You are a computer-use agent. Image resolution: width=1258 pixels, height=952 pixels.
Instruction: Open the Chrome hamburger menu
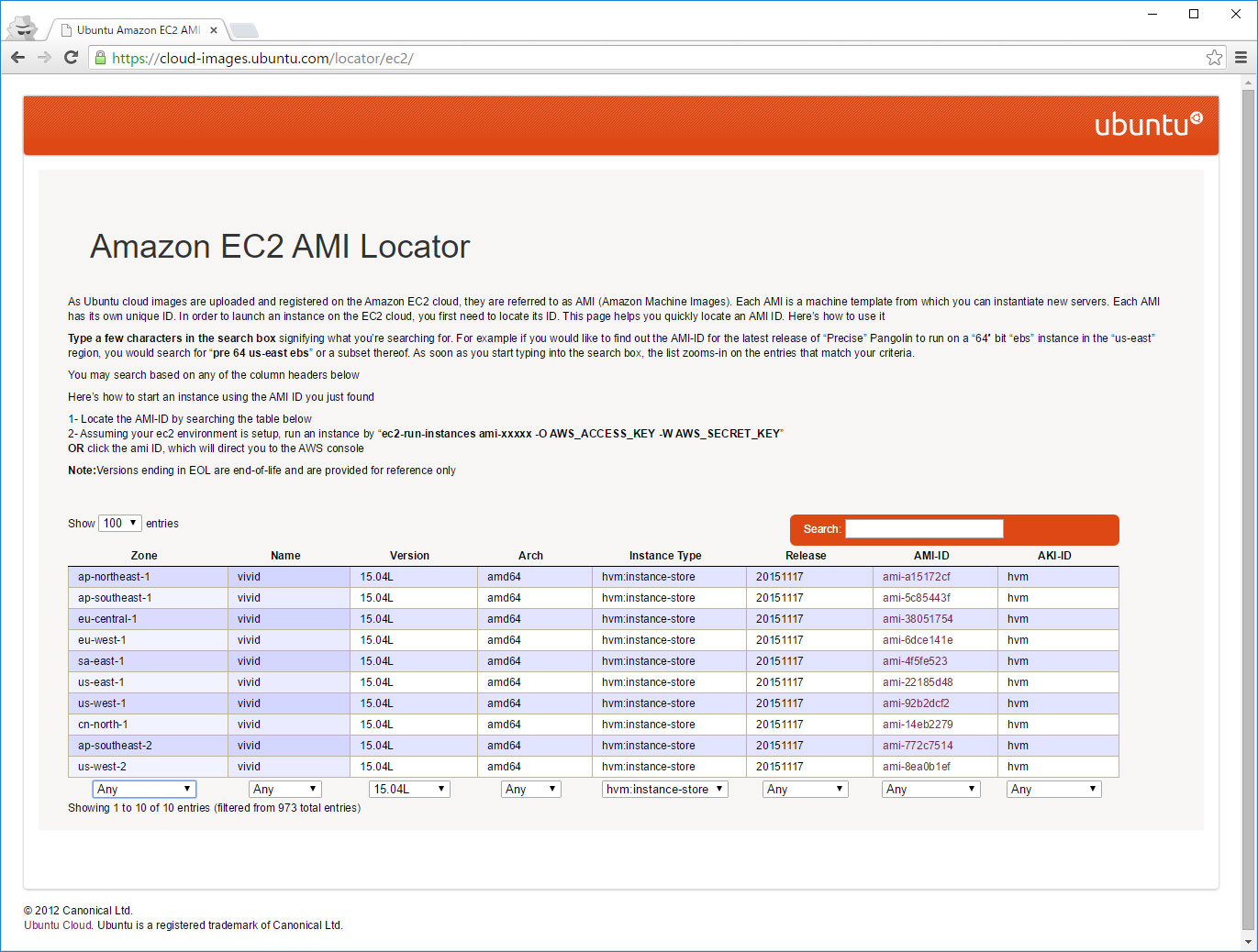[x=1241, y=58]
